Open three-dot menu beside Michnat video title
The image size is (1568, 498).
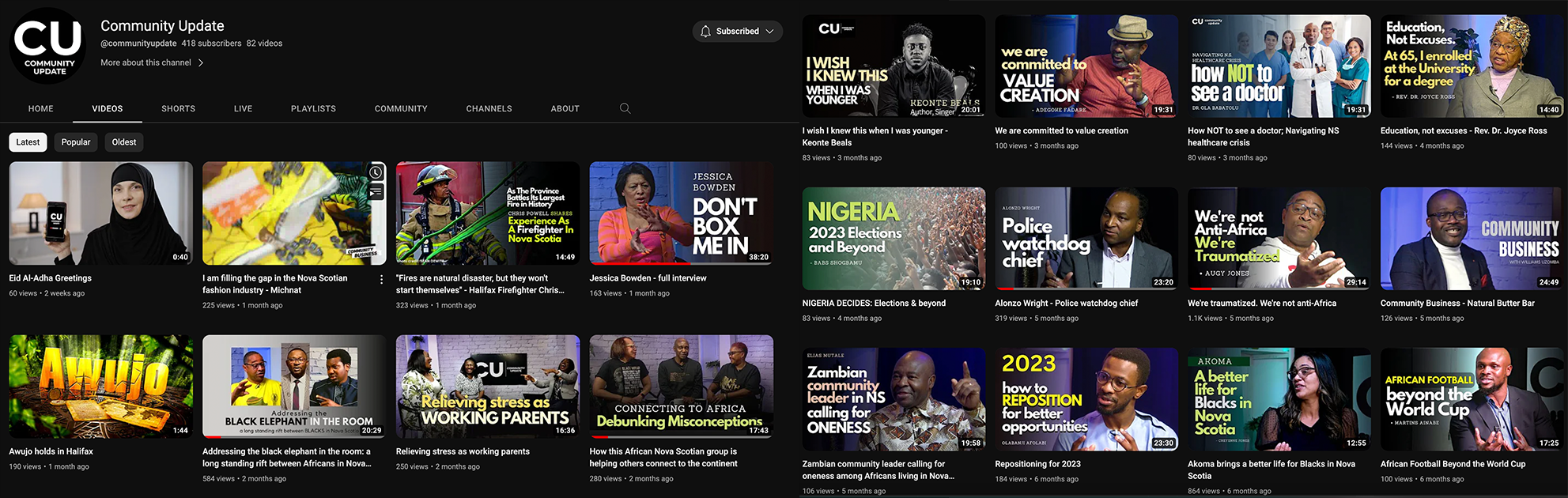381,280
